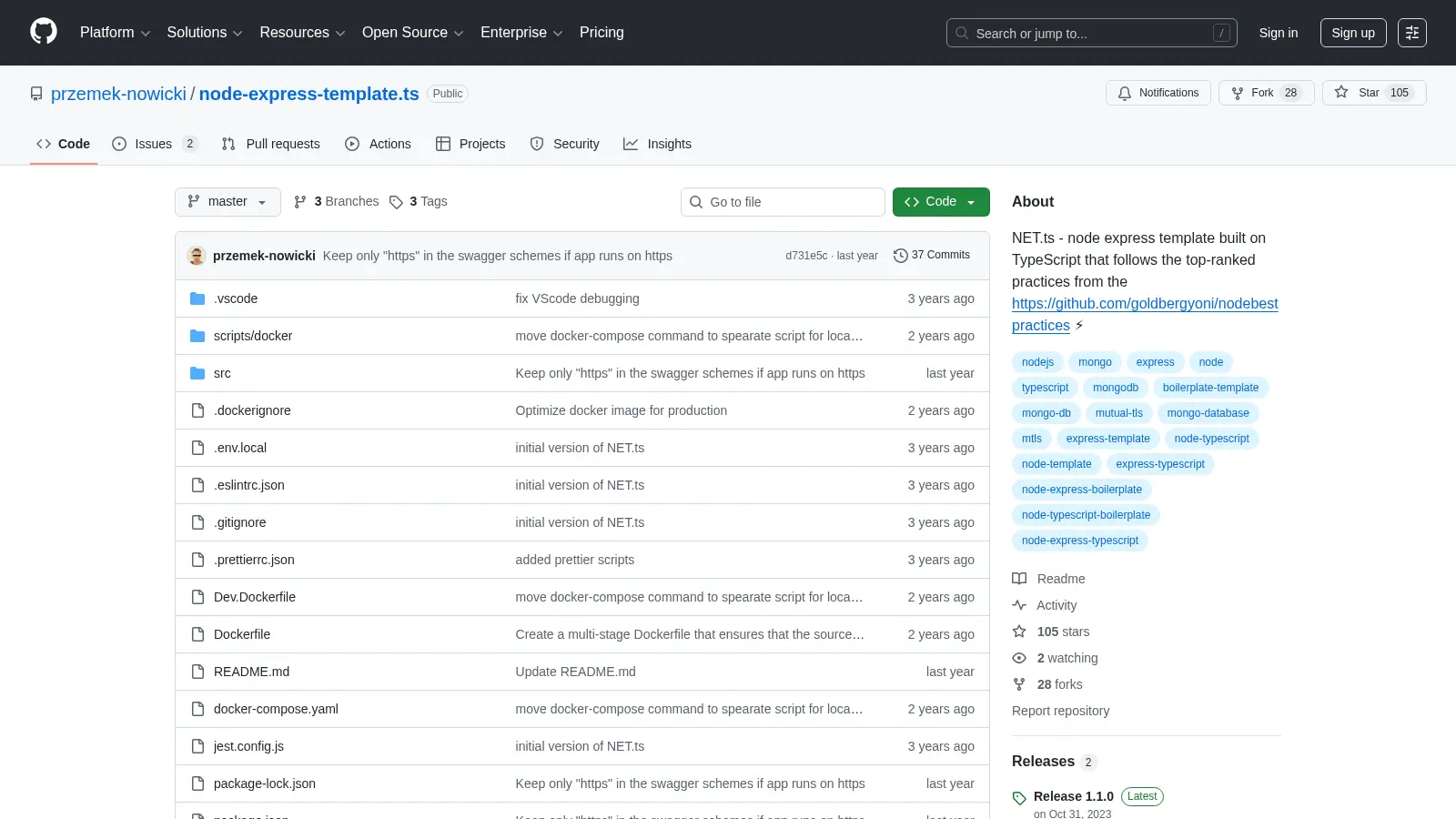Image resolution: width=1456 pixels, height=819 pixels.
Task: Click the 3 Tags link
Action: coord(419,202)
